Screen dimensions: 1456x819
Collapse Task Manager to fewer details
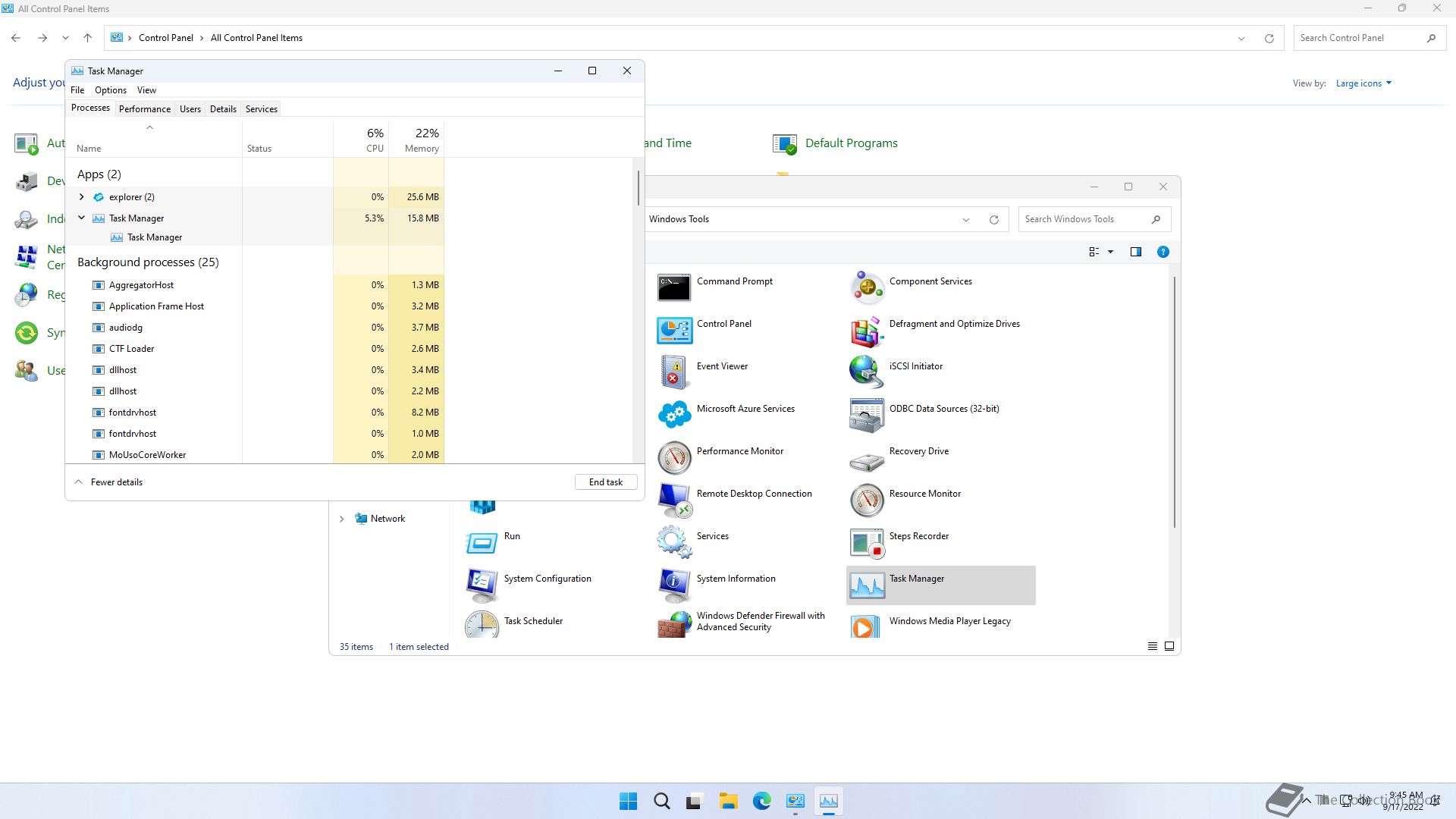[x=108, y=482]
